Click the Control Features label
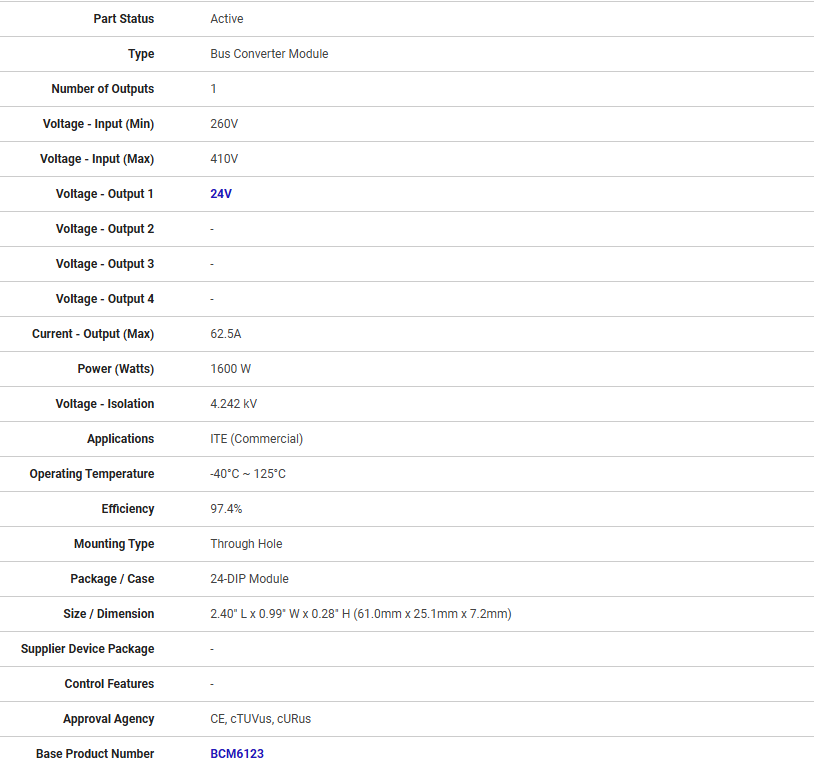The image size is (814, 765). click(109, 684)
